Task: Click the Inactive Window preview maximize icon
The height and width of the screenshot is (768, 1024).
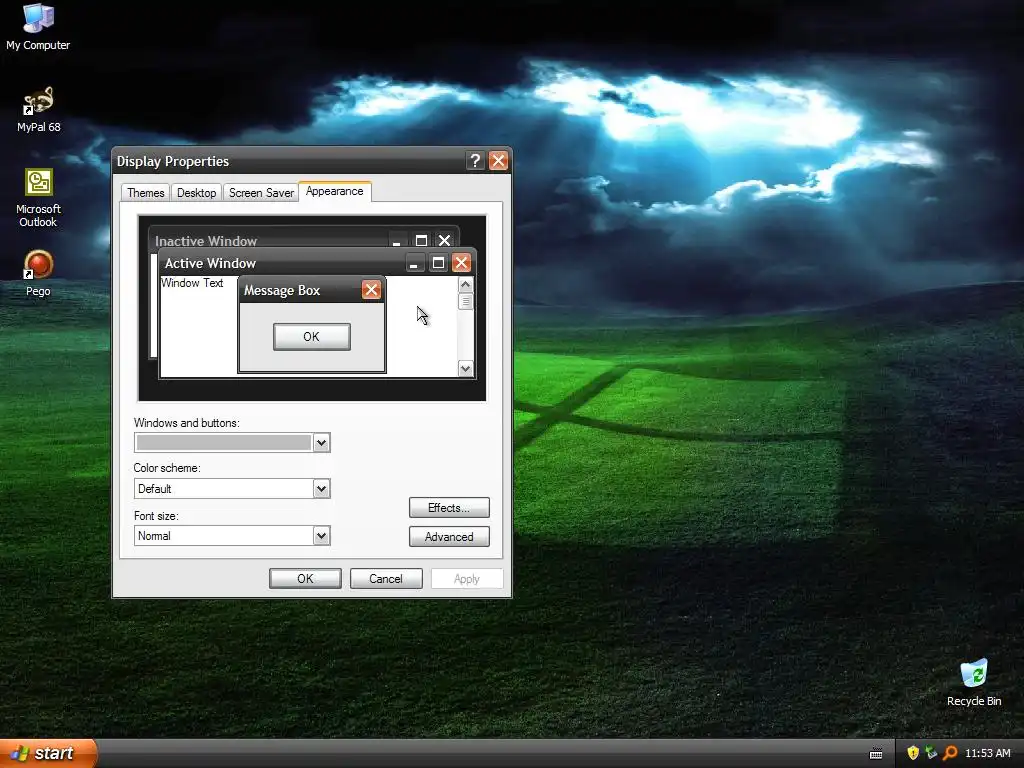Action: point(421,240)
